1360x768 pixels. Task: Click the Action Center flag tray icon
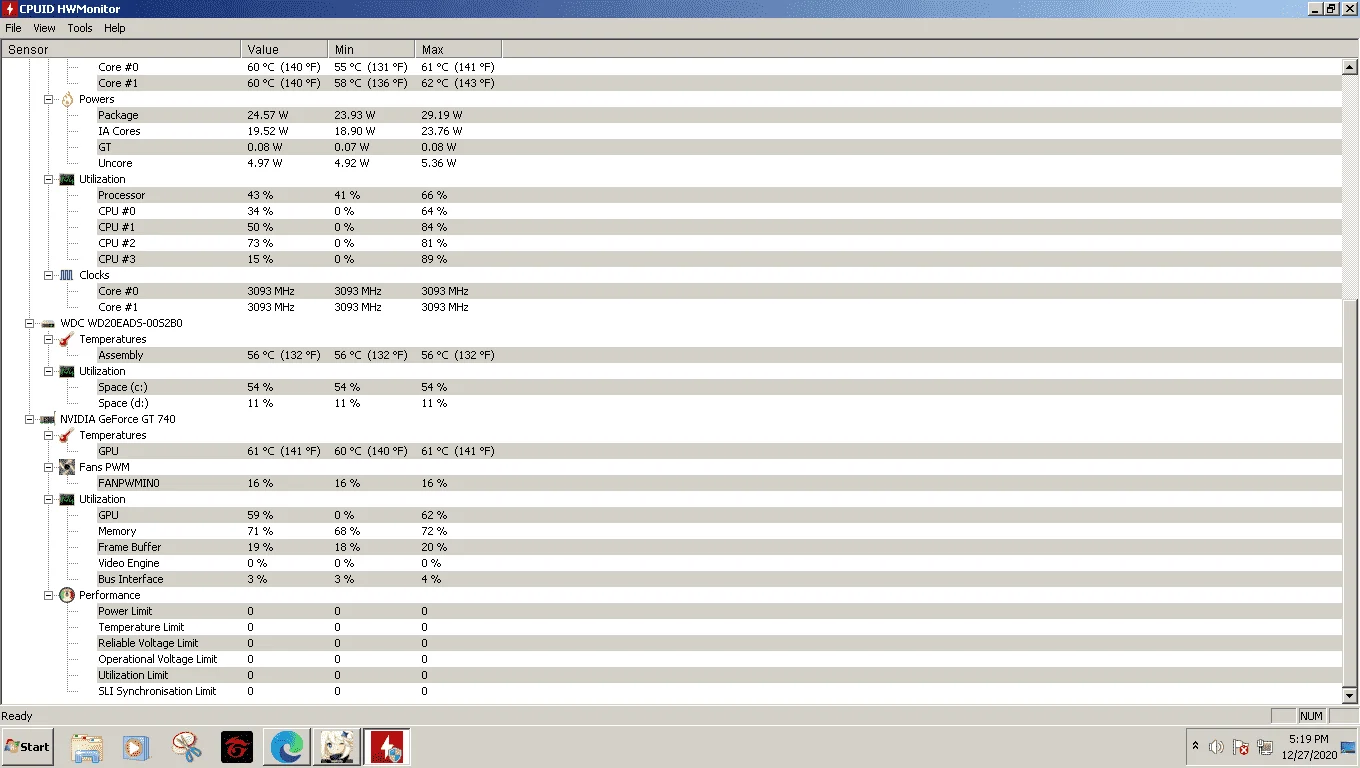[1241, 747]
